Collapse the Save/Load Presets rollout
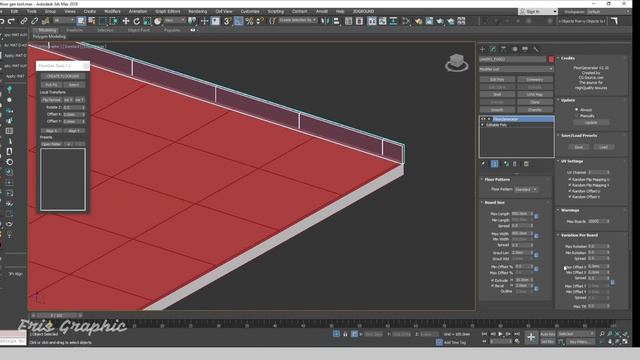640x360 pixels. (x=578, y=136)
